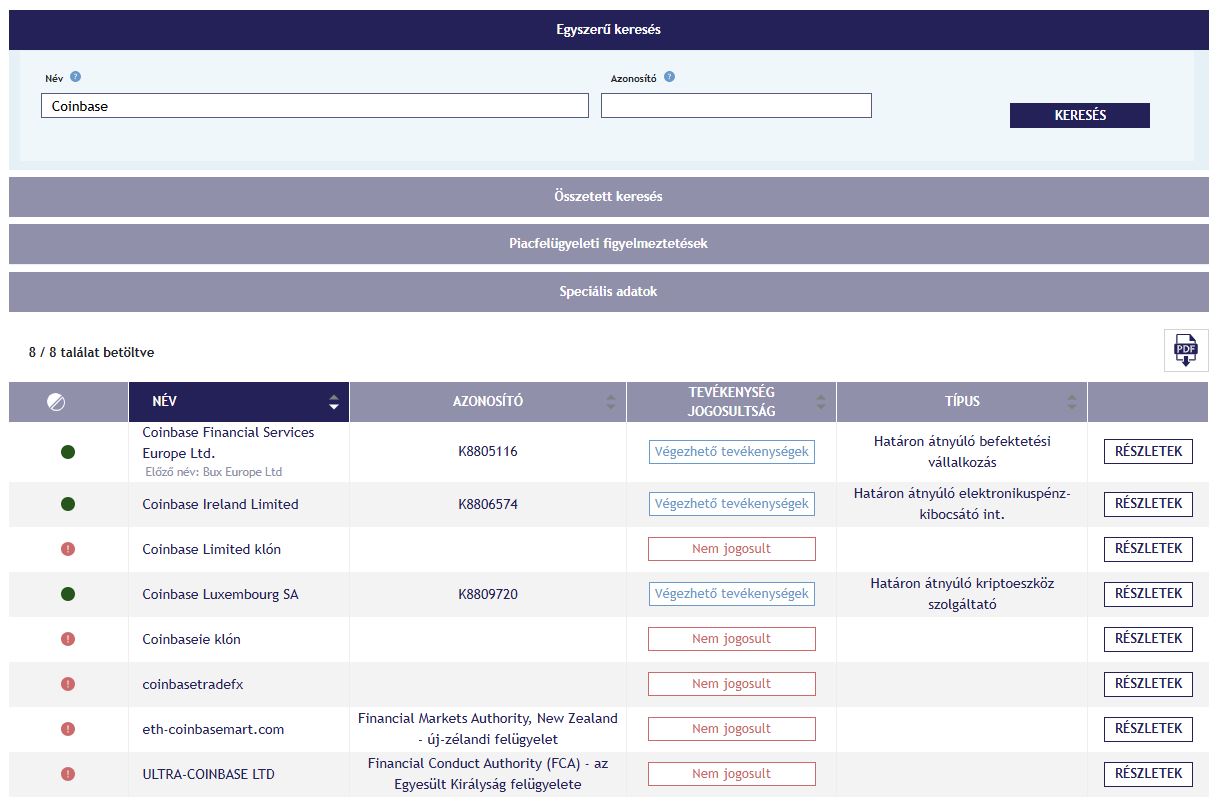Image resolution: width=1220 pixels, height=808 pixels.
Task: Open RÉSZLETEK for eth-coinbasemart.com
Action: click(1148, 729)
